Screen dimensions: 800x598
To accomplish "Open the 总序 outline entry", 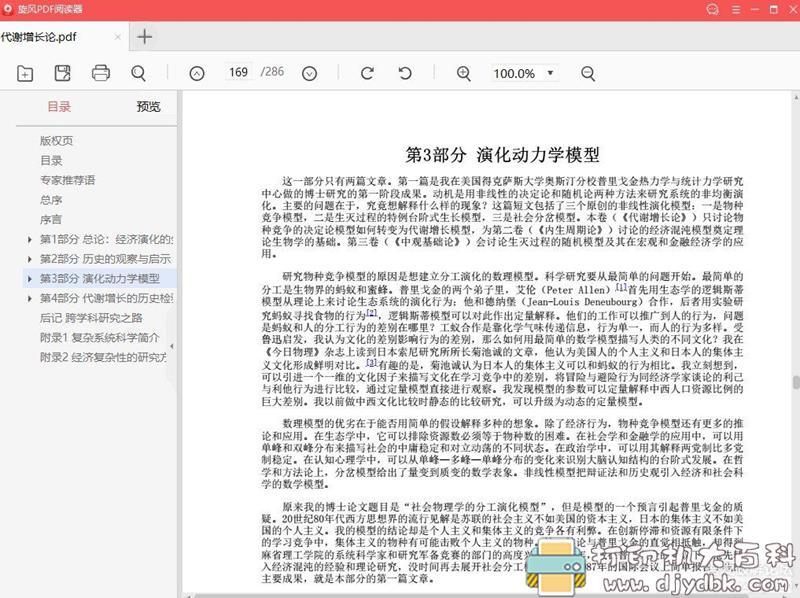I will tap(51, 200).
